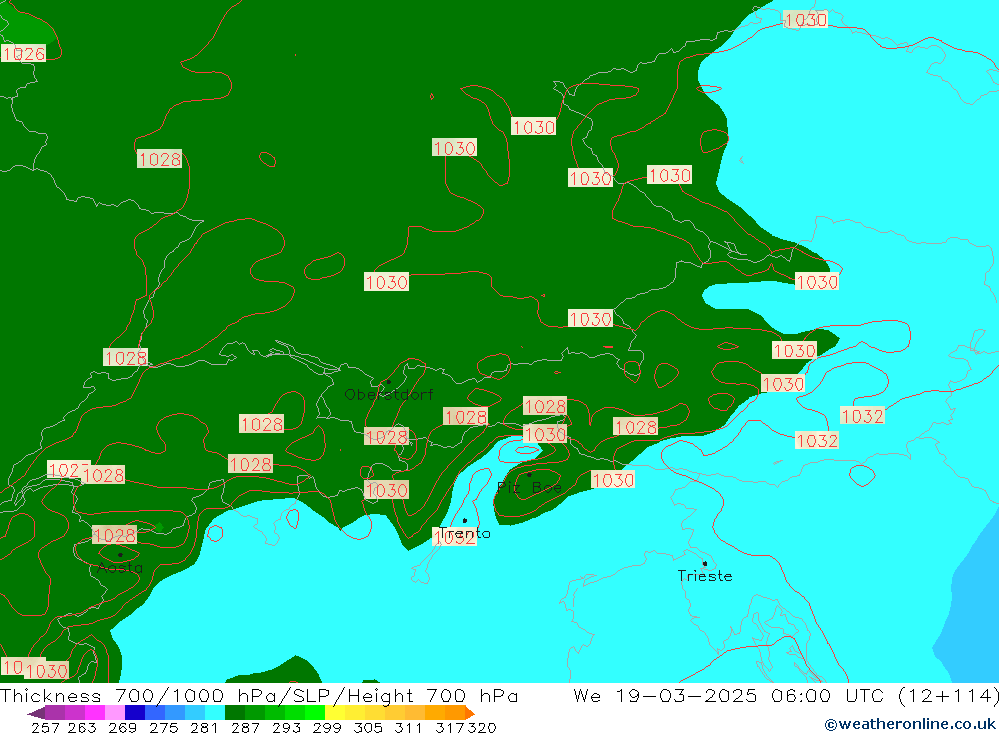Click the 1026 isobar pressure label

click(24, 54)
